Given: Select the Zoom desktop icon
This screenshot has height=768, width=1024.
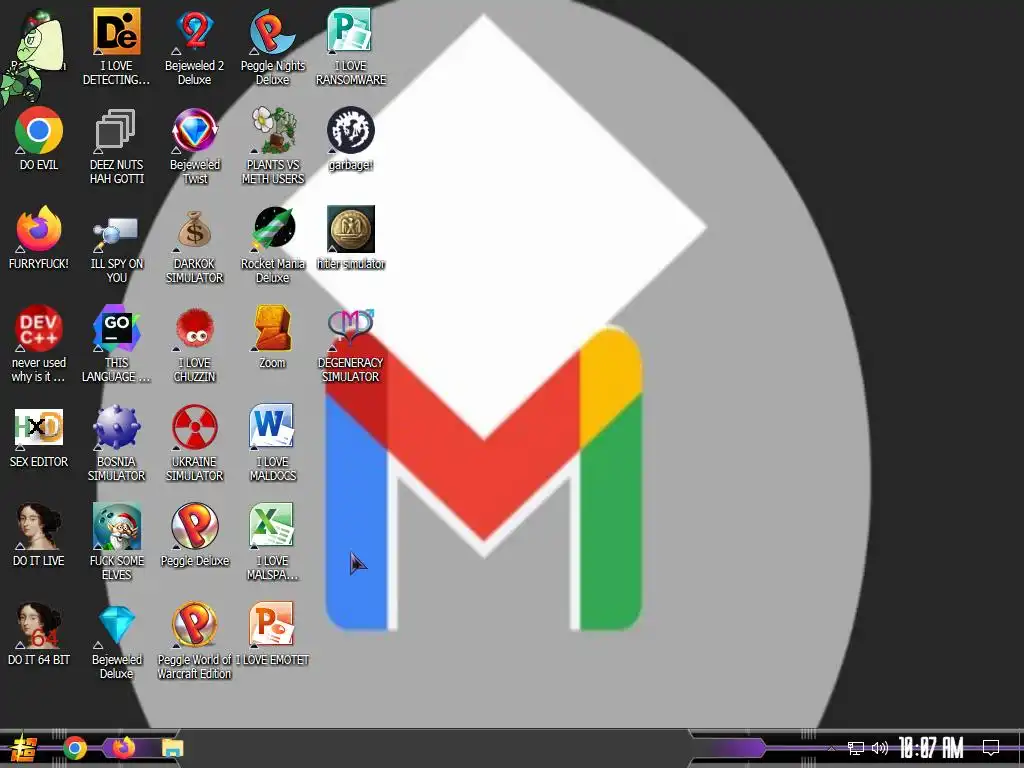Looking at the screenshot, I should tap(272, 328).
